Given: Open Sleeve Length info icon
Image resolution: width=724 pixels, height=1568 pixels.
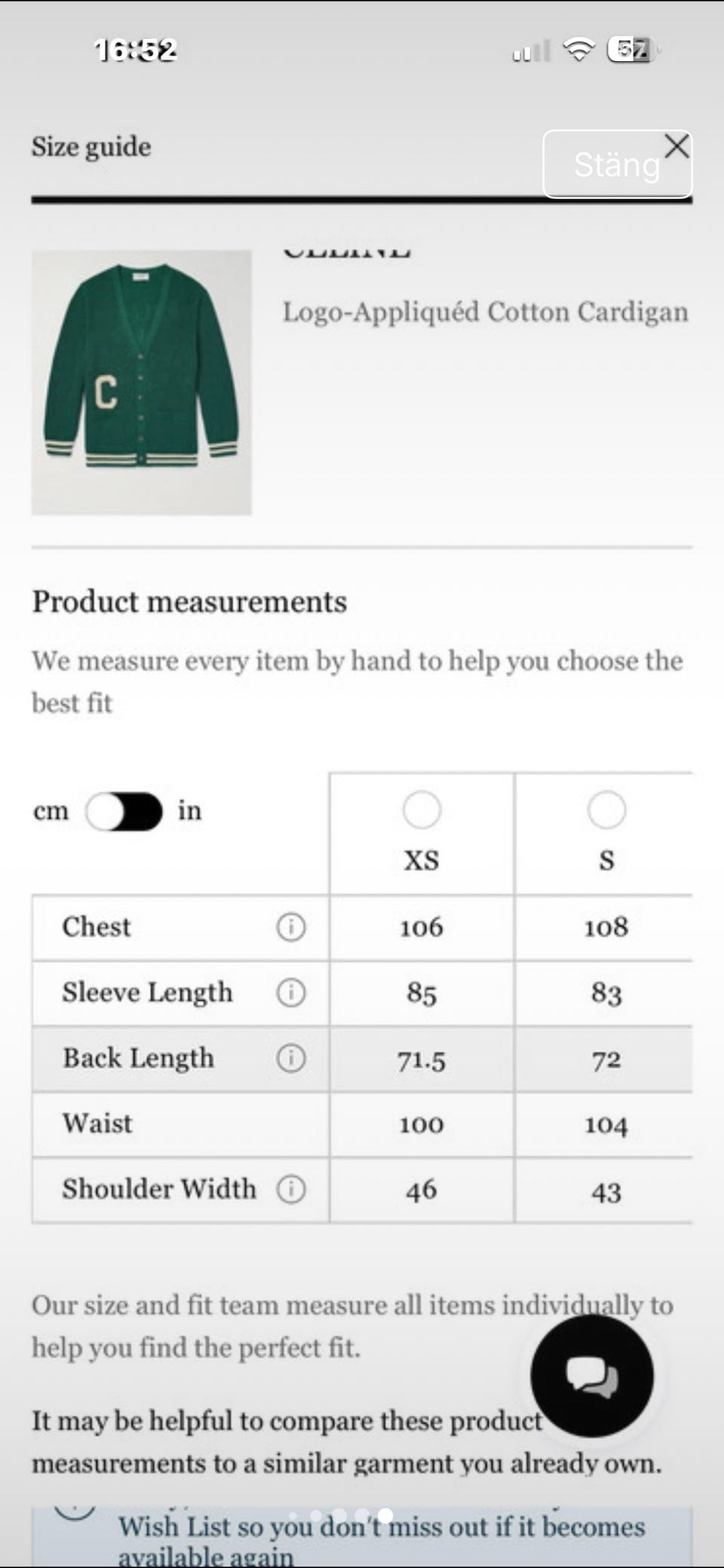Looking at the screenshot, I should pyautogui.click(x=291, y=993).
